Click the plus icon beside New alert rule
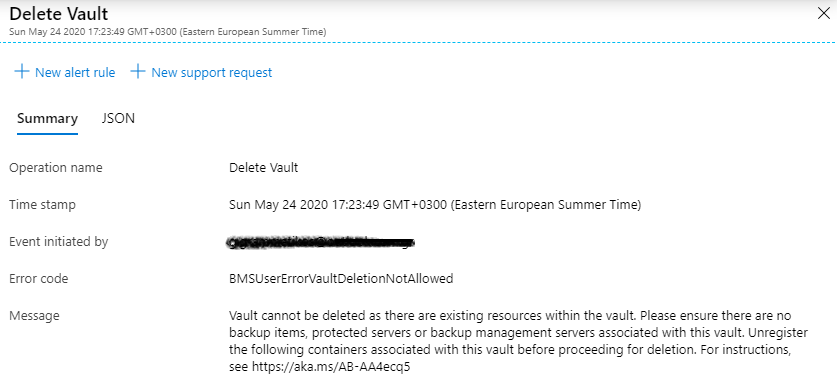 pyautogui.click(x=21, y=72)
